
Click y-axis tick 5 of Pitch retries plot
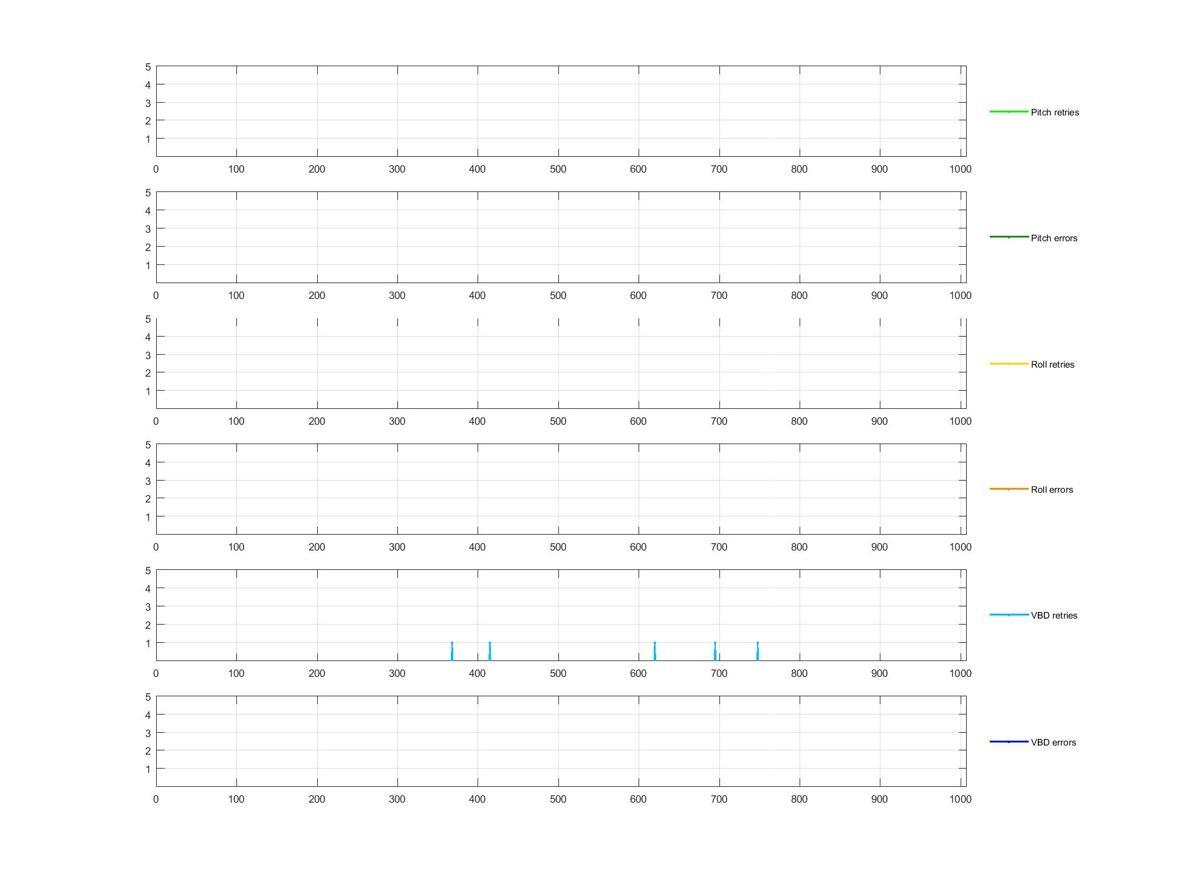(148, 67)
